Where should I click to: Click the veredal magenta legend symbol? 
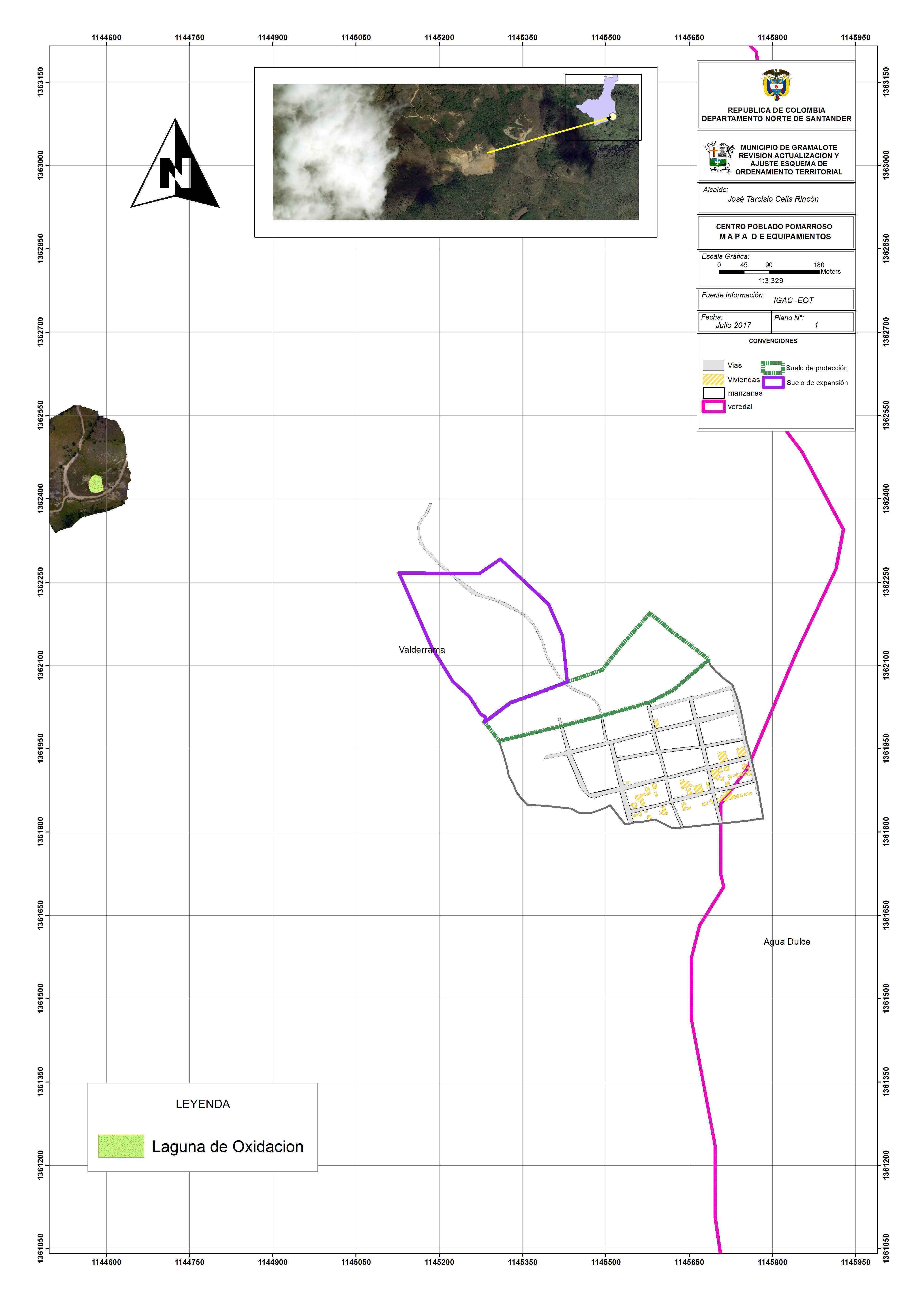pyautogui.click(x=714, y=406)
